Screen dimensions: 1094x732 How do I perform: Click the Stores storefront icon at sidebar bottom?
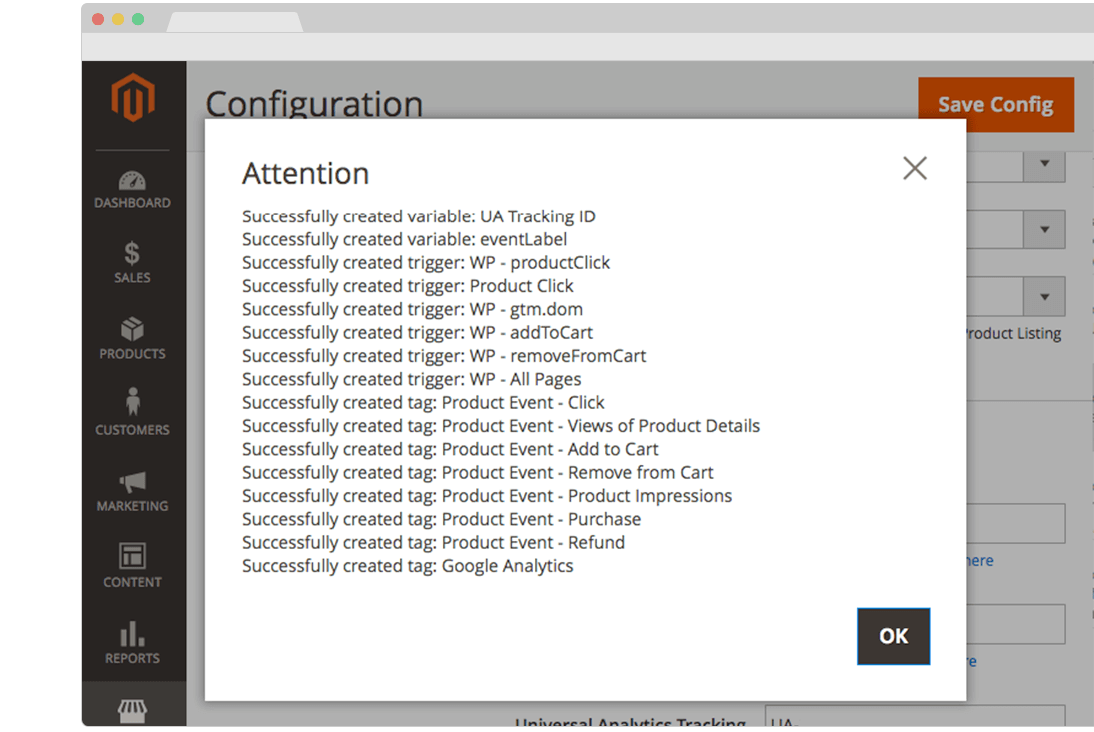132,712
